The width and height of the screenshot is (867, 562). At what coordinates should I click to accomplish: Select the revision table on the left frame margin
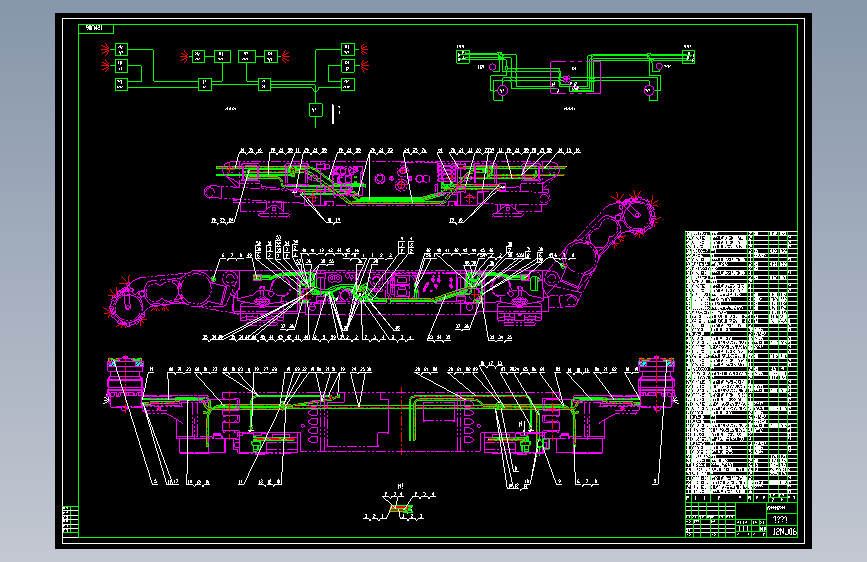[70, 521]
